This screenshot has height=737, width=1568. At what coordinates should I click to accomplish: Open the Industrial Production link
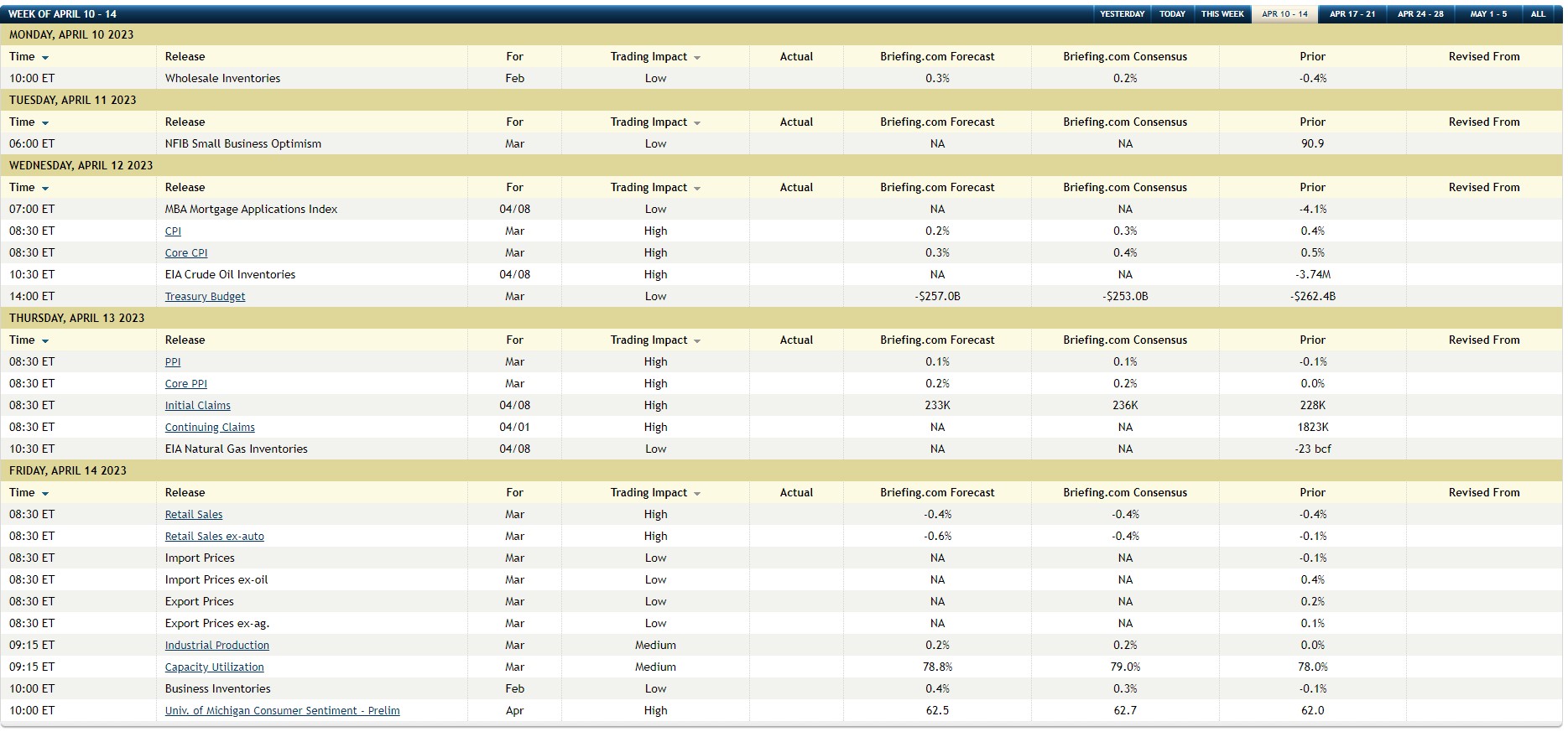coord(217,645)
